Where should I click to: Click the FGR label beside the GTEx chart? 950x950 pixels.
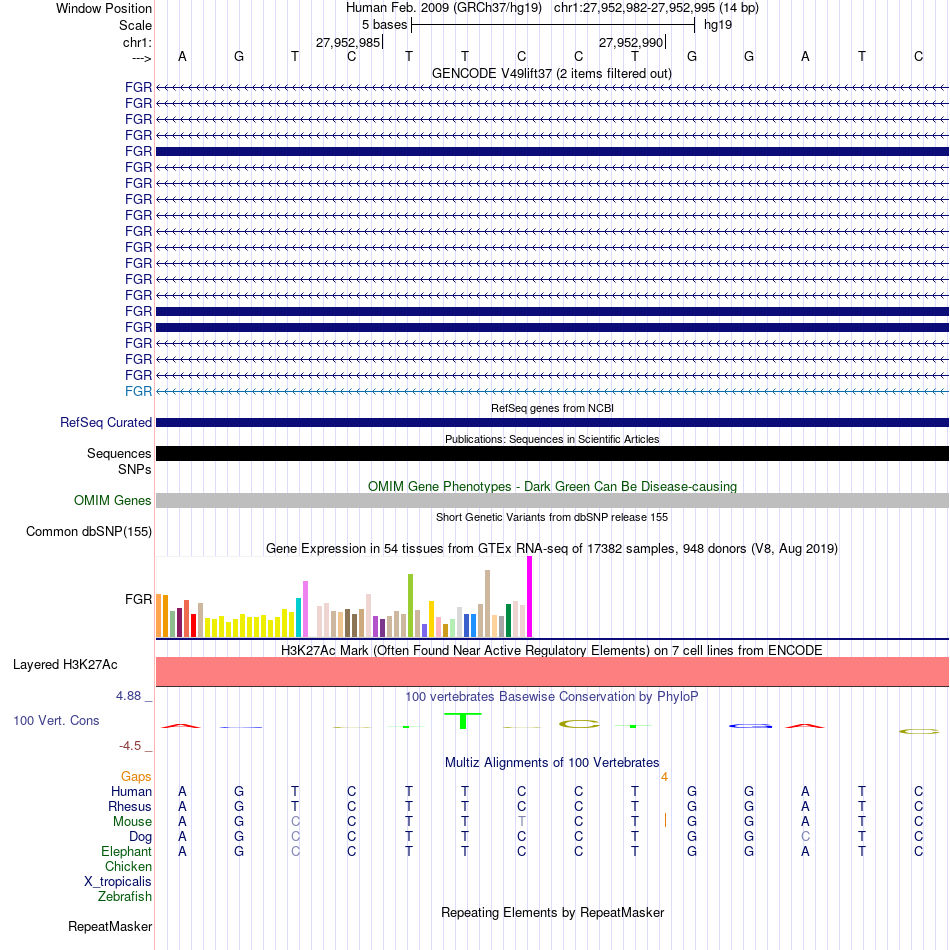point(138,599)
